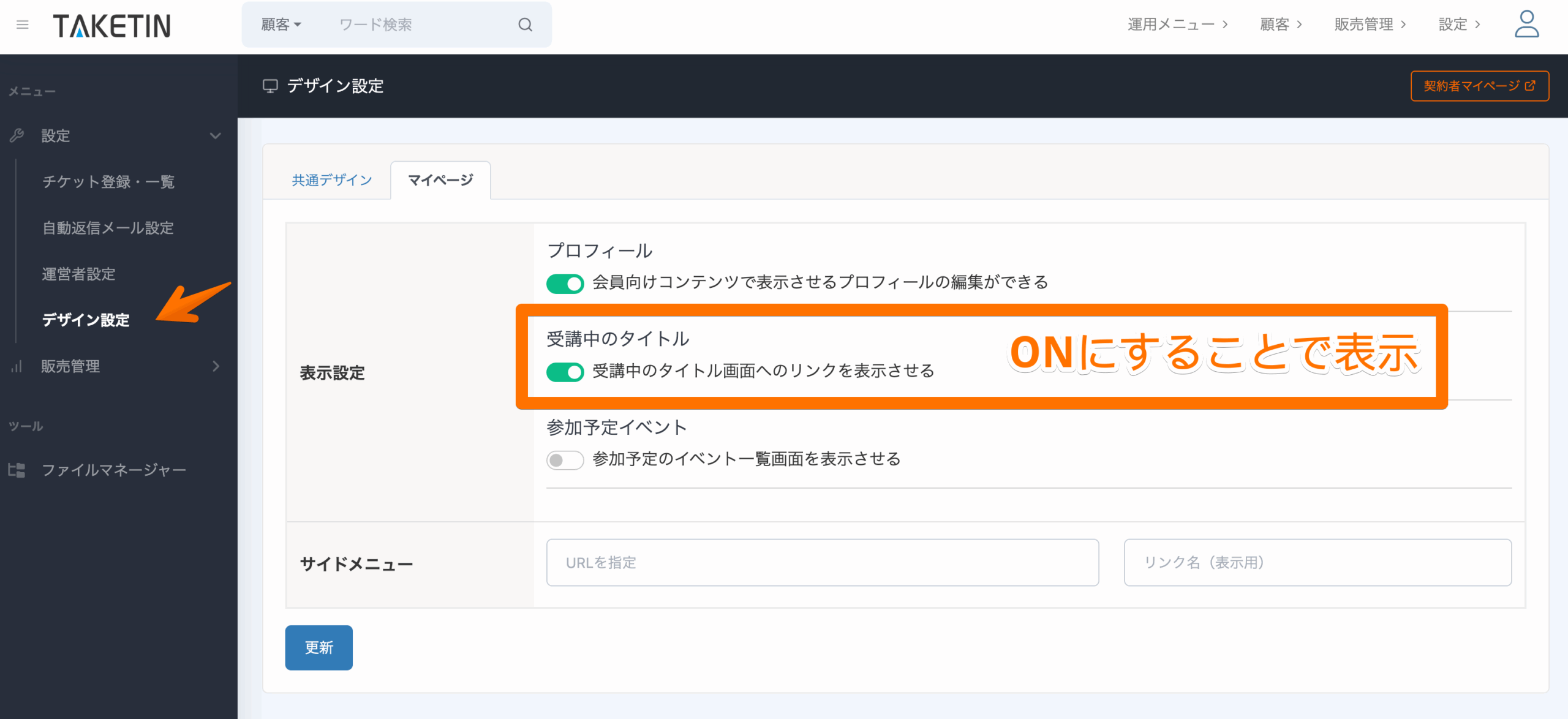Toggle the プロフィール edit switch
This screenshot has height=719, width=1568.
click(x=565, y=284)
